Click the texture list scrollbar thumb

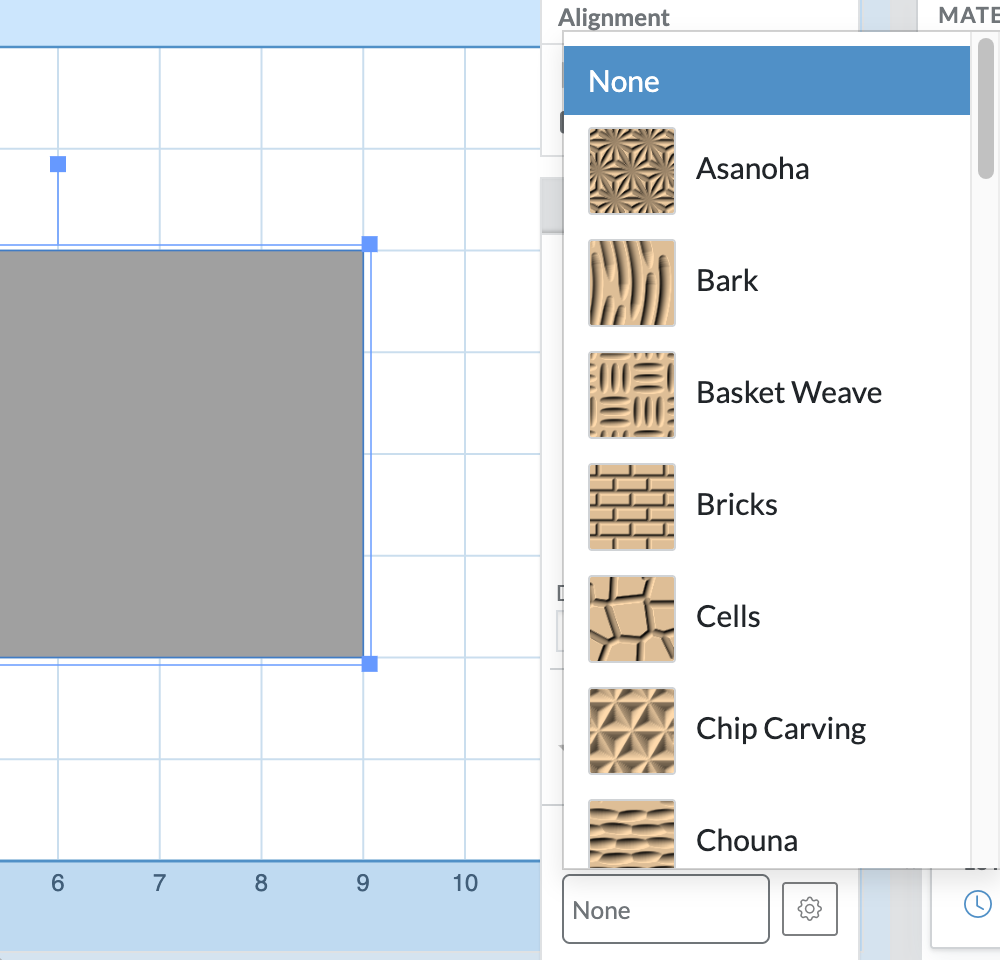pos(985,108)
